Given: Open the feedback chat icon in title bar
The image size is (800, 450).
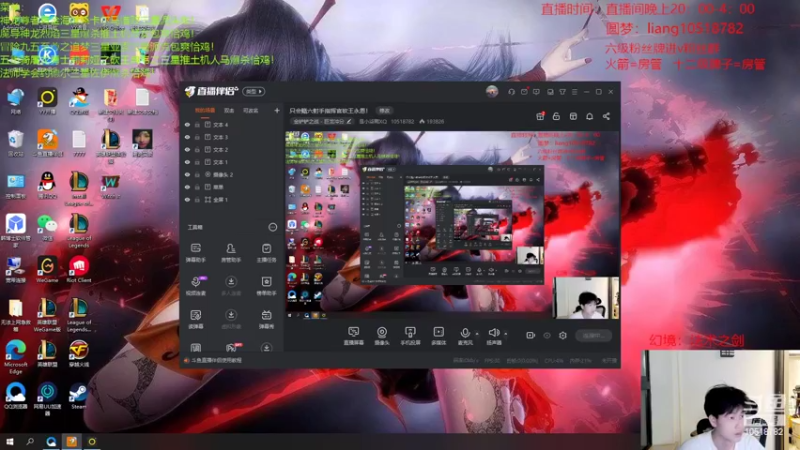Looking at the screenshot, I should (536, 92).
